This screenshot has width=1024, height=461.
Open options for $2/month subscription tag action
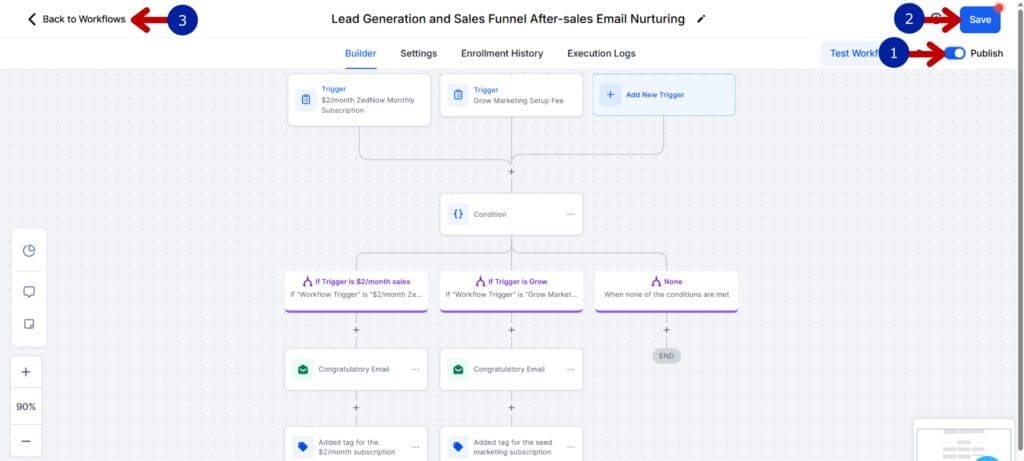click(x=415, y=447)
